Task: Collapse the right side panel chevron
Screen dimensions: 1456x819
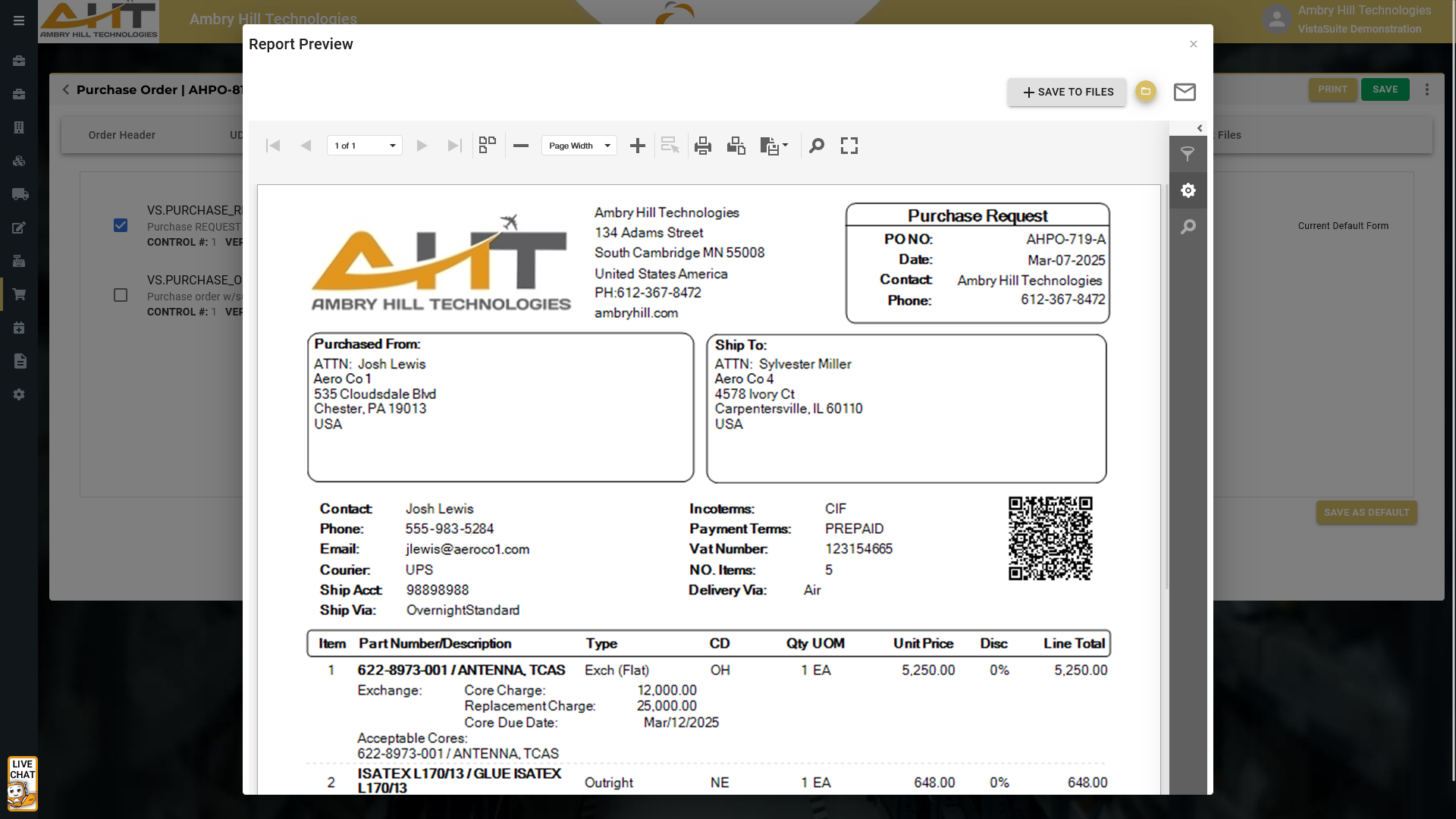Action: (x=1200, y=128)
